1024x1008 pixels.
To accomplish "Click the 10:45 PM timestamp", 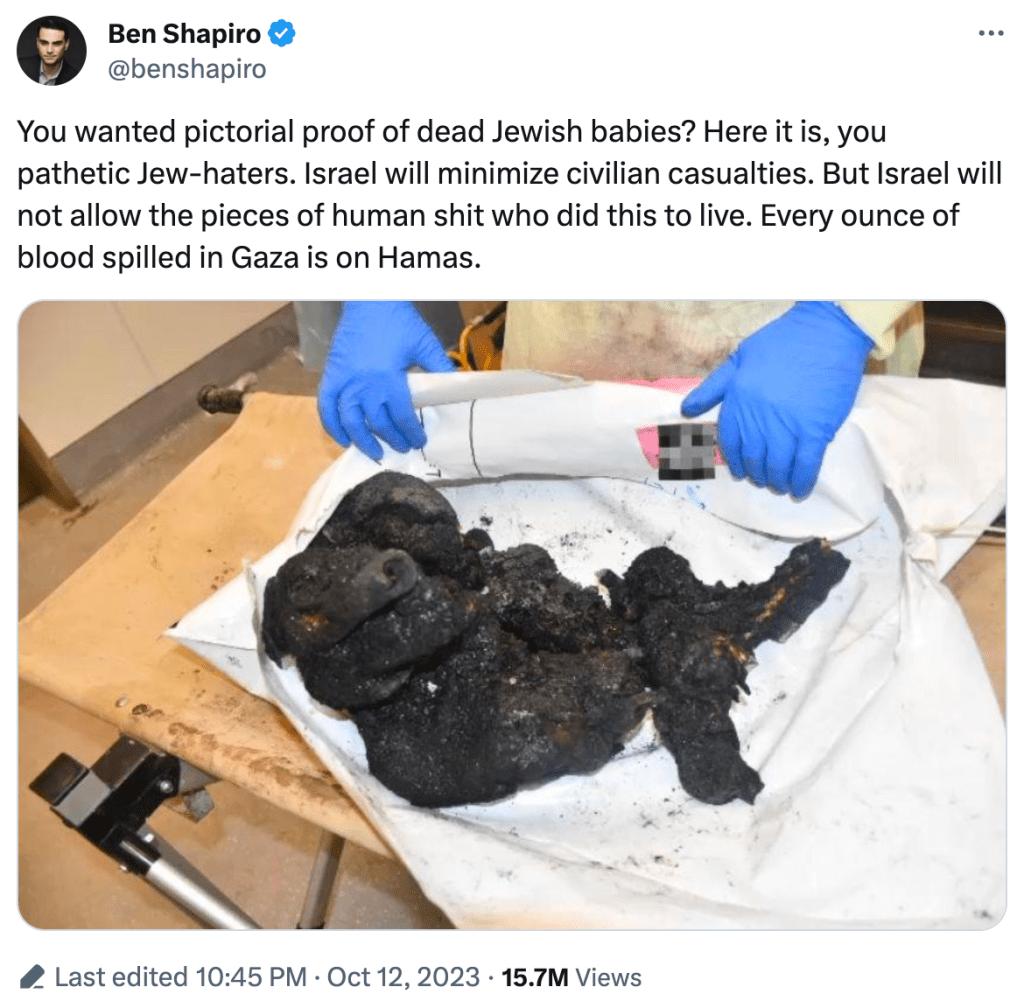I will click(x=251, y=977).
